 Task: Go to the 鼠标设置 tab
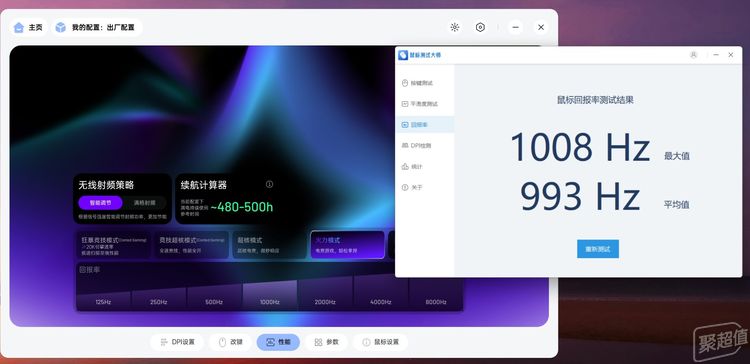(380, 342)
